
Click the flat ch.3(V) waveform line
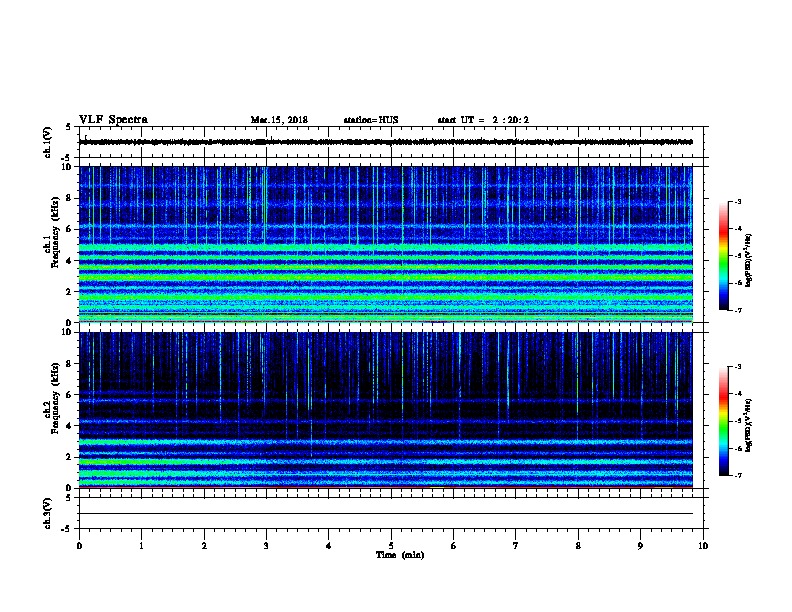click(386, 514)
